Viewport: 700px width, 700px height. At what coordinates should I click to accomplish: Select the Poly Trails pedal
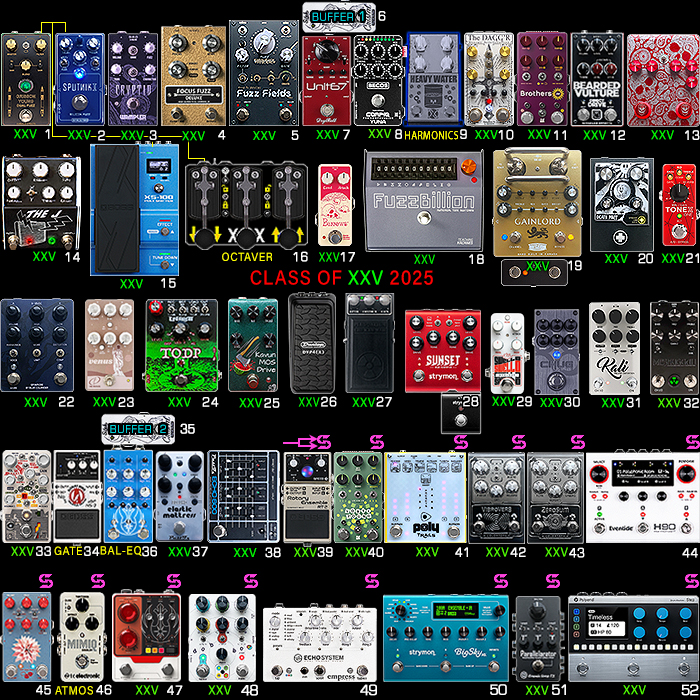pos(425,497)
